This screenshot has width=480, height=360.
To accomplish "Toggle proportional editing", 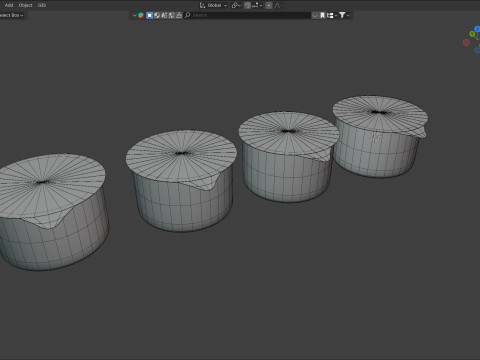I will tap(269, 5).
